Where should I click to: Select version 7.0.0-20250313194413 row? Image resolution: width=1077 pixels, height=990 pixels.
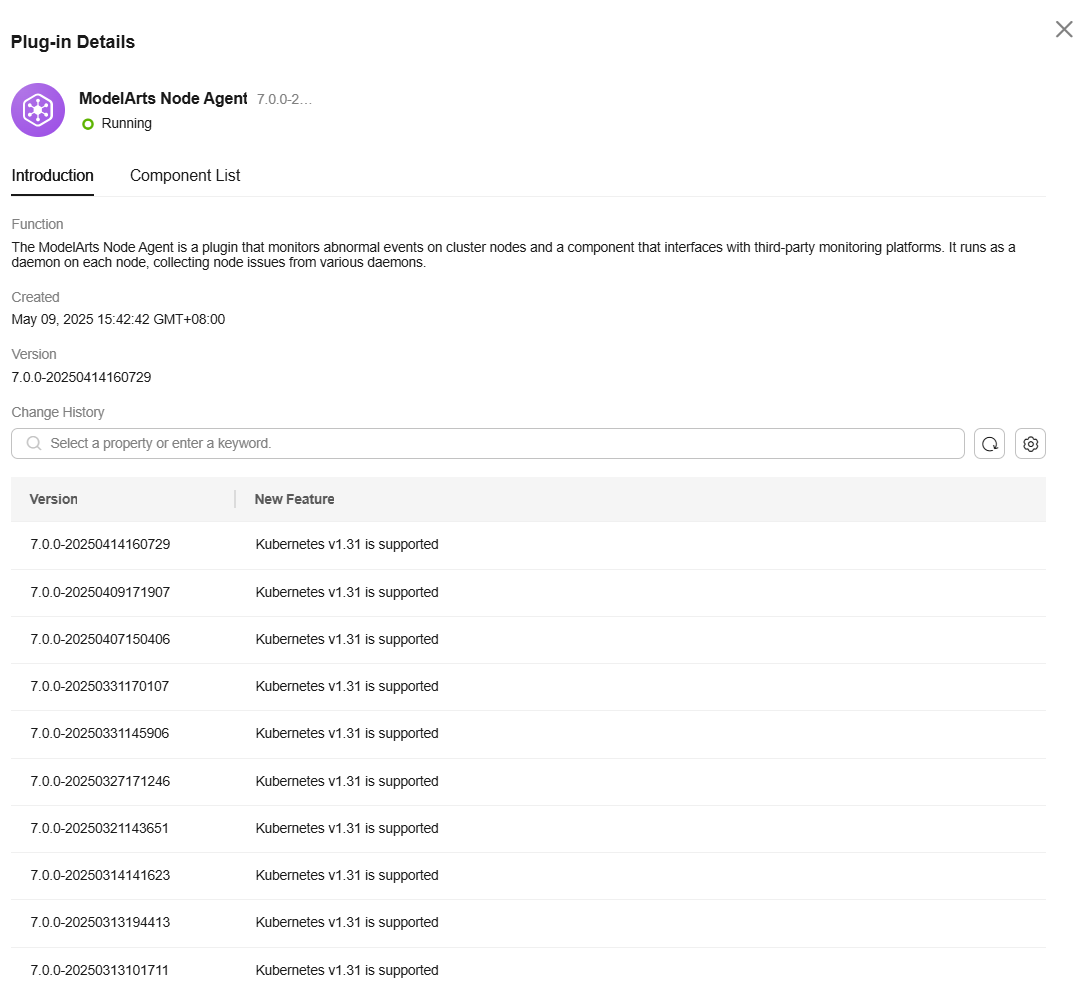(x=528, y=923)
